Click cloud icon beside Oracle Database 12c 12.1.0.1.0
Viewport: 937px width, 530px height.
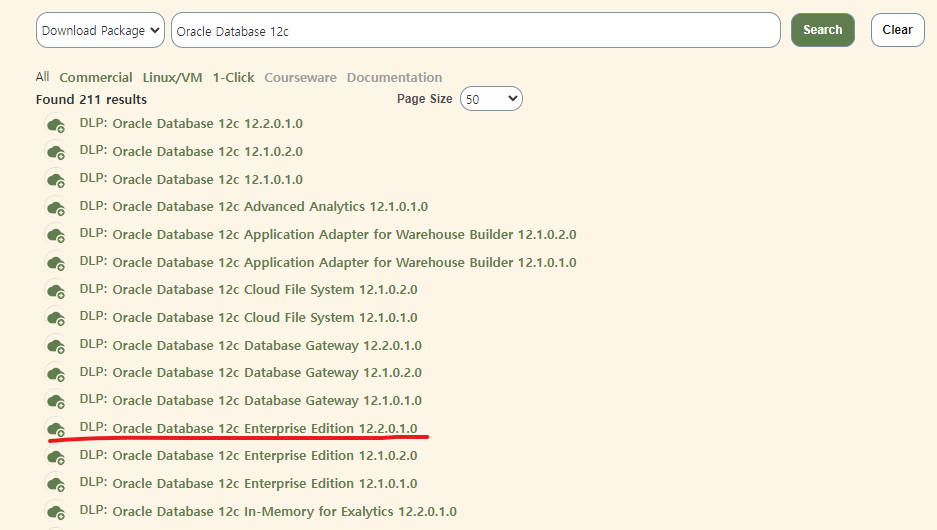coord(56,180)
